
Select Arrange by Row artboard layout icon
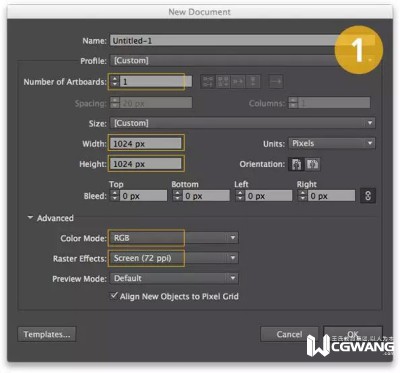click(238, 82)
